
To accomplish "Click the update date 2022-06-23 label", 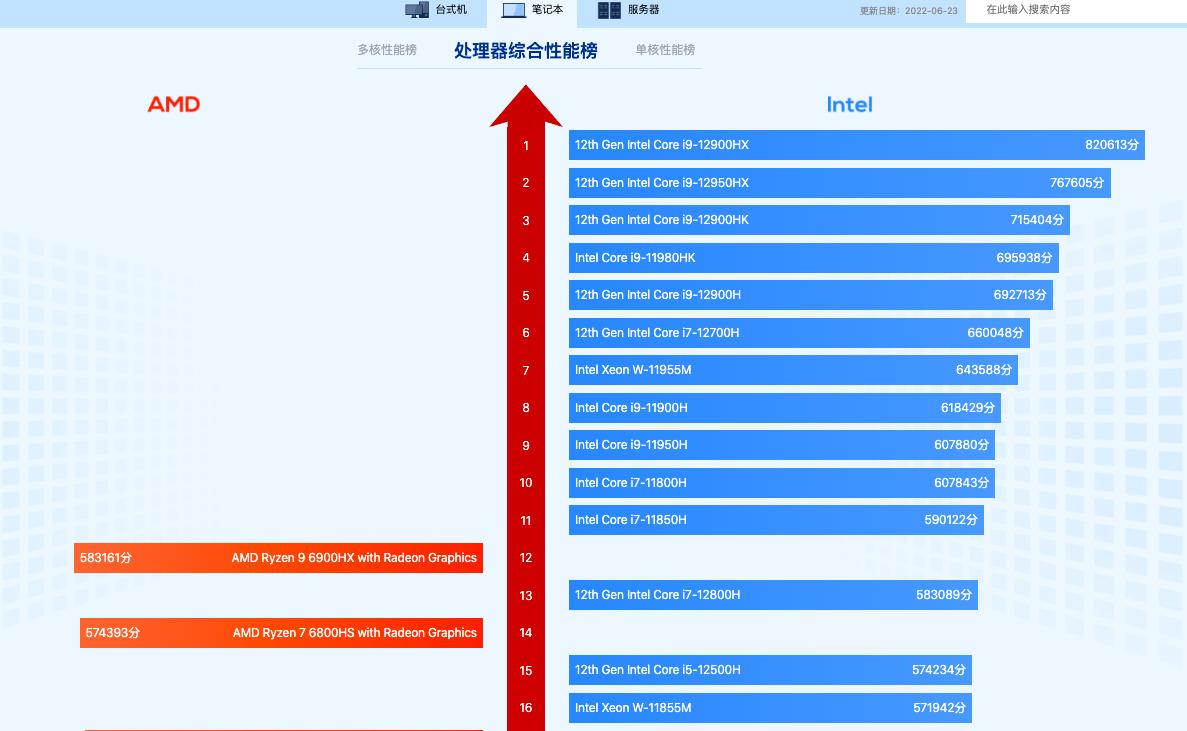I will tap(907, 11).
